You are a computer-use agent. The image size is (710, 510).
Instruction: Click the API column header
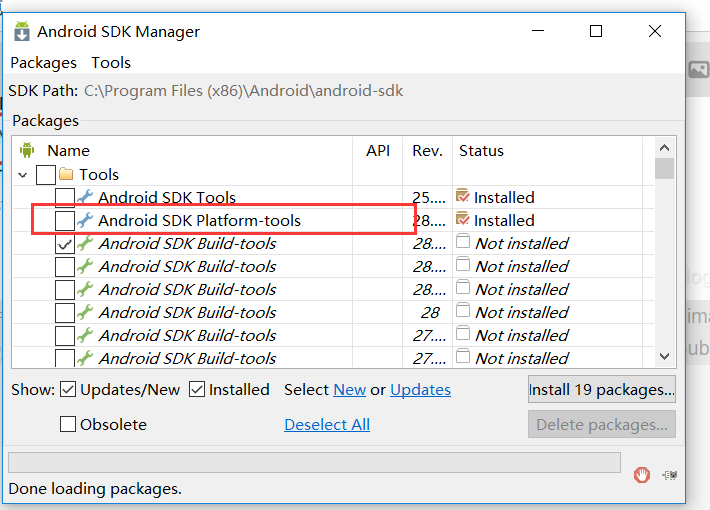pos(378,150)
